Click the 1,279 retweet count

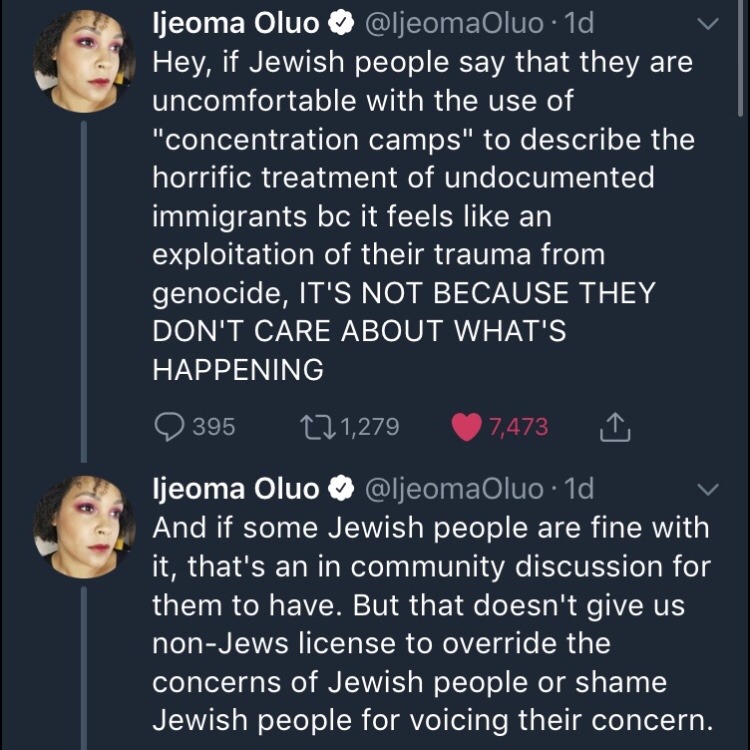370,427
